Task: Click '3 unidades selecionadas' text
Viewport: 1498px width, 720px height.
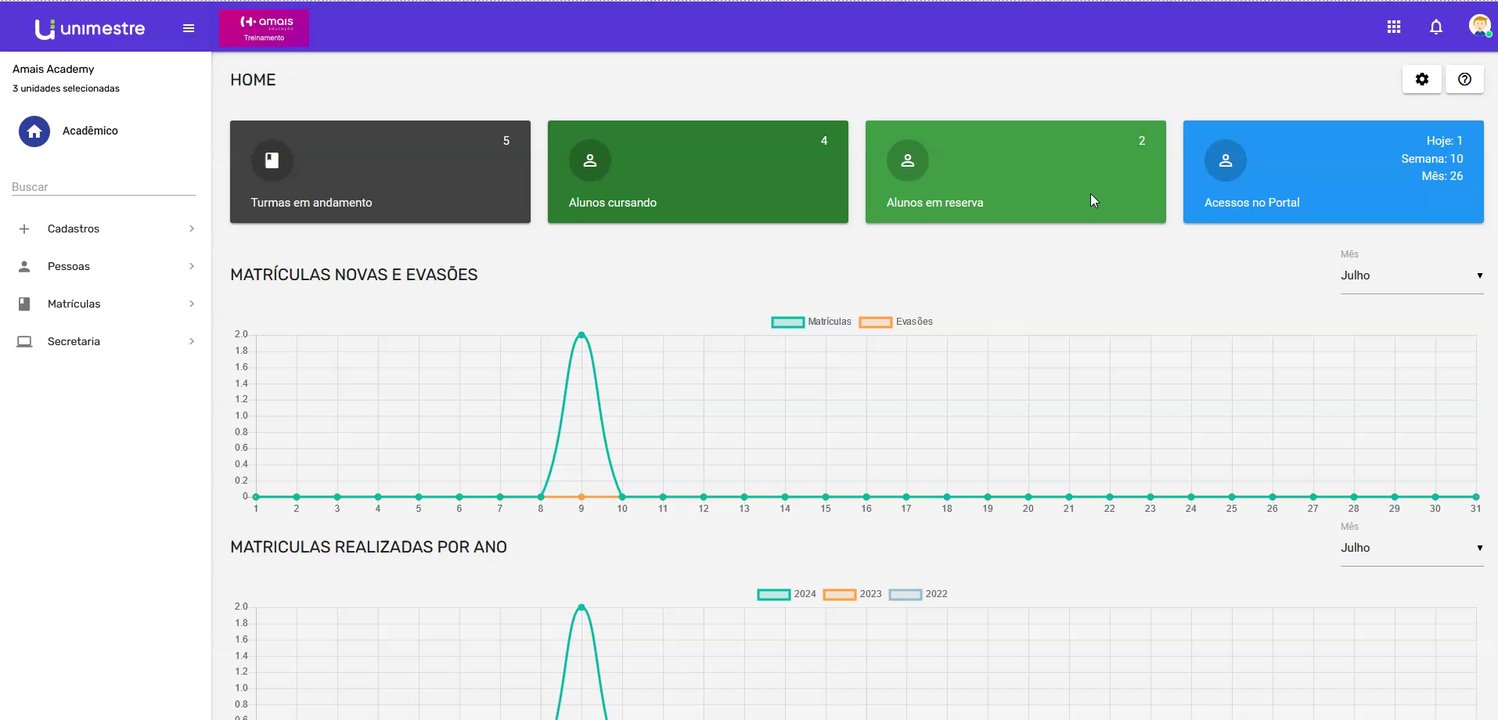Action: pos(66,89)
